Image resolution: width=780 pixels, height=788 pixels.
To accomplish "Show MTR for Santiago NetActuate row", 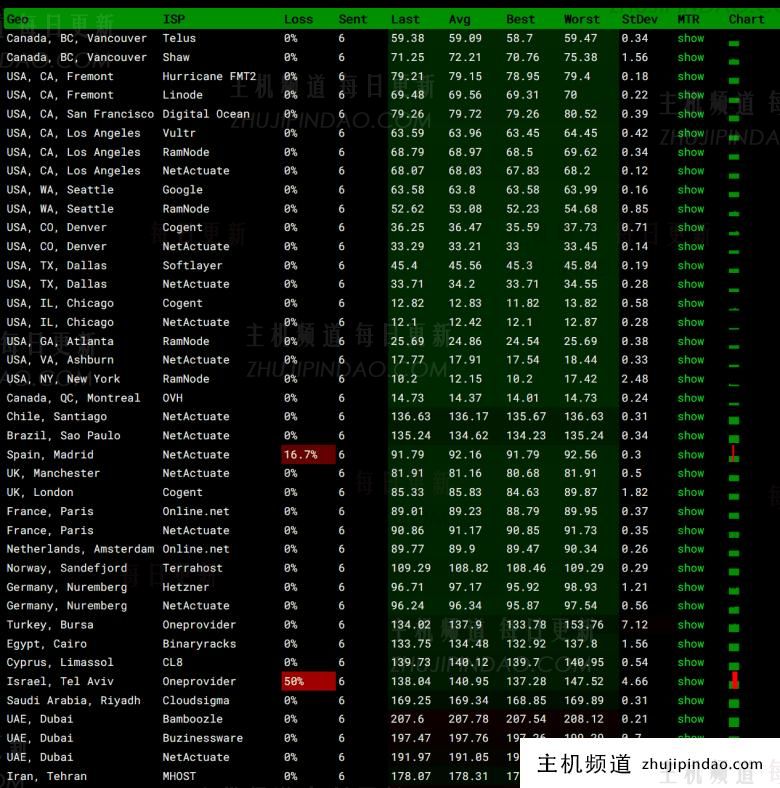I will coord(691,417).
